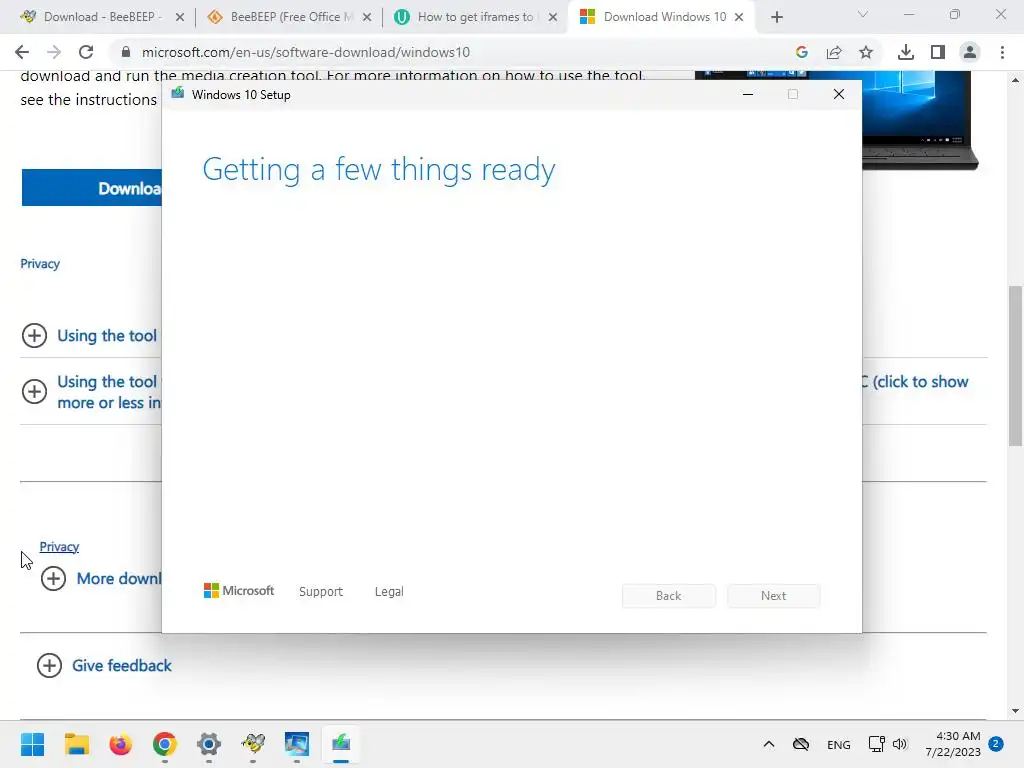Open Chrome downloads icon
The height and width of the screenshot is (768, 1024).
click(906, 52)
